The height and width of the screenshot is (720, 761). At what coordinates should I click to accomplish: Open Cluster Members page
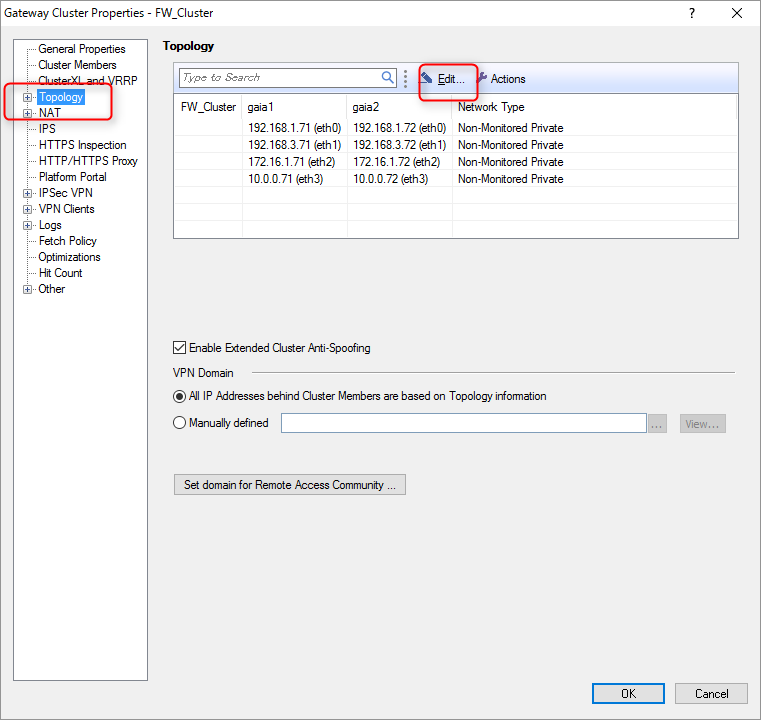click(x=77, y=65)
